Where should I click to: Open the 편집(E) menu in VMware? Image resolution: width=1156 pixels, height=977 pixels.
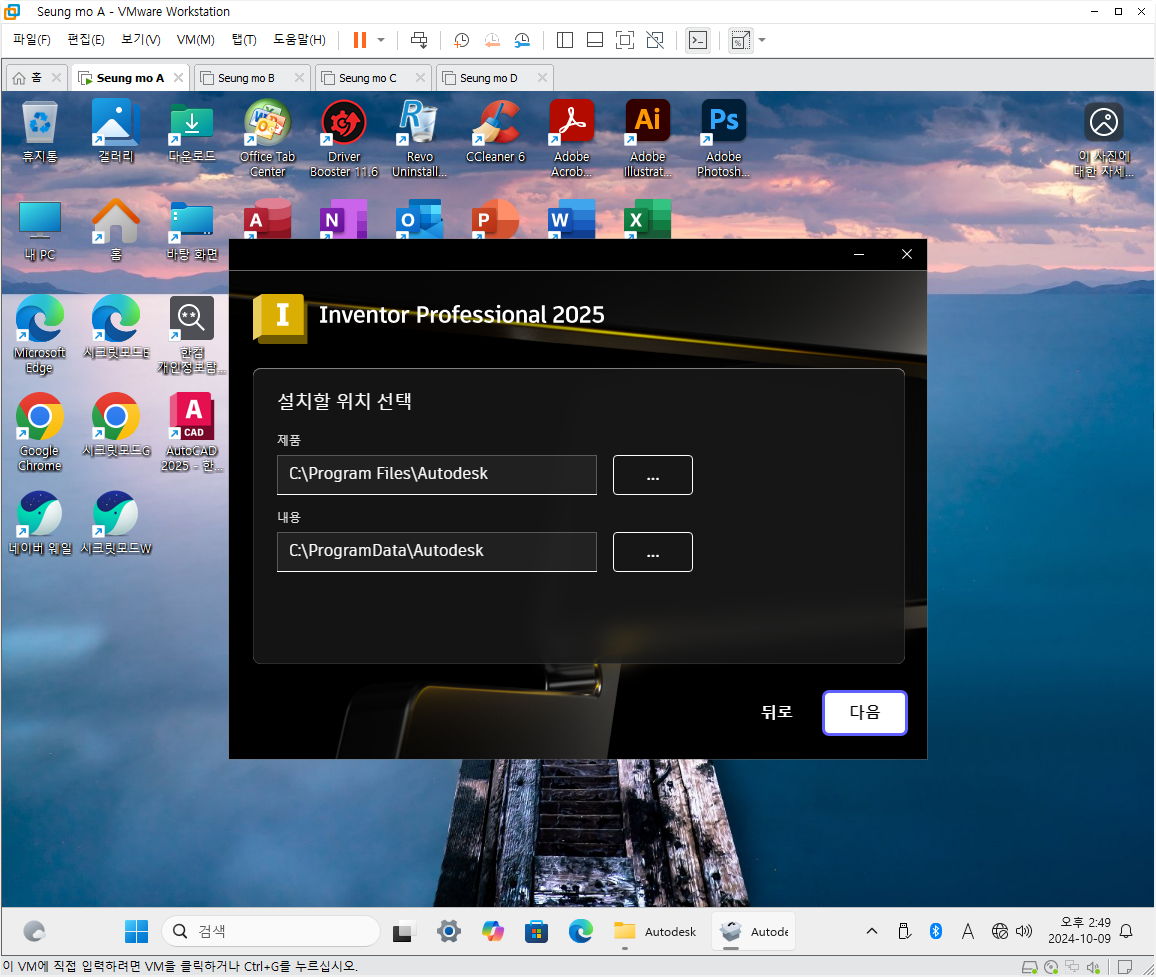click(86, 40)
